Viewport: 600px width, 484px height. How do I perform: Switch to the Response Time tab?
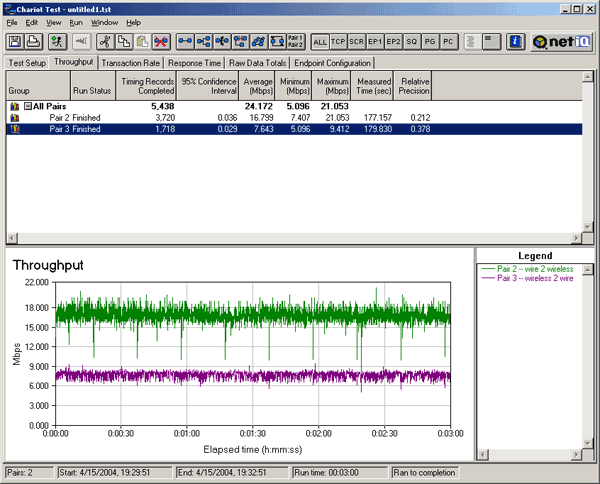tap(195, 62)
